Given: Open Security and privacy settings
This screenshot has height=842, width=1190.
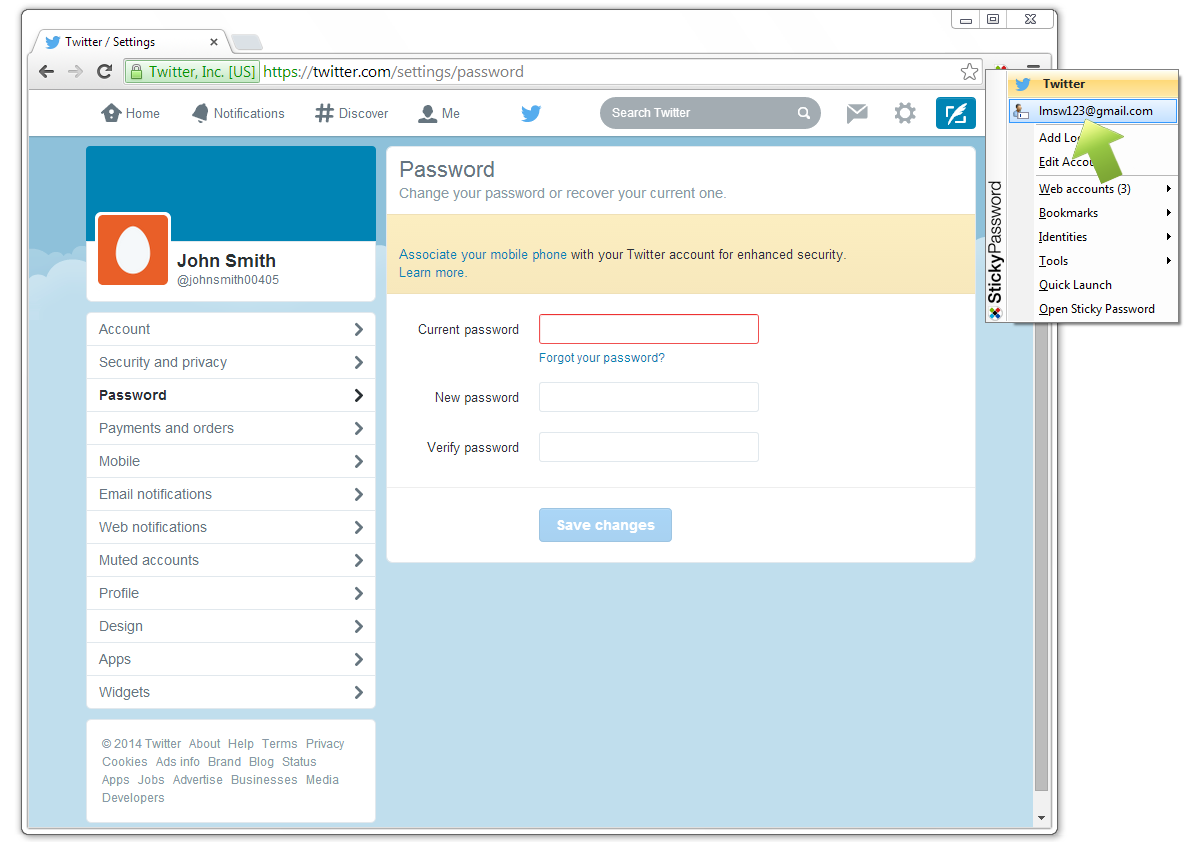Looking at the screenshot, I should [x=231, y=362].
